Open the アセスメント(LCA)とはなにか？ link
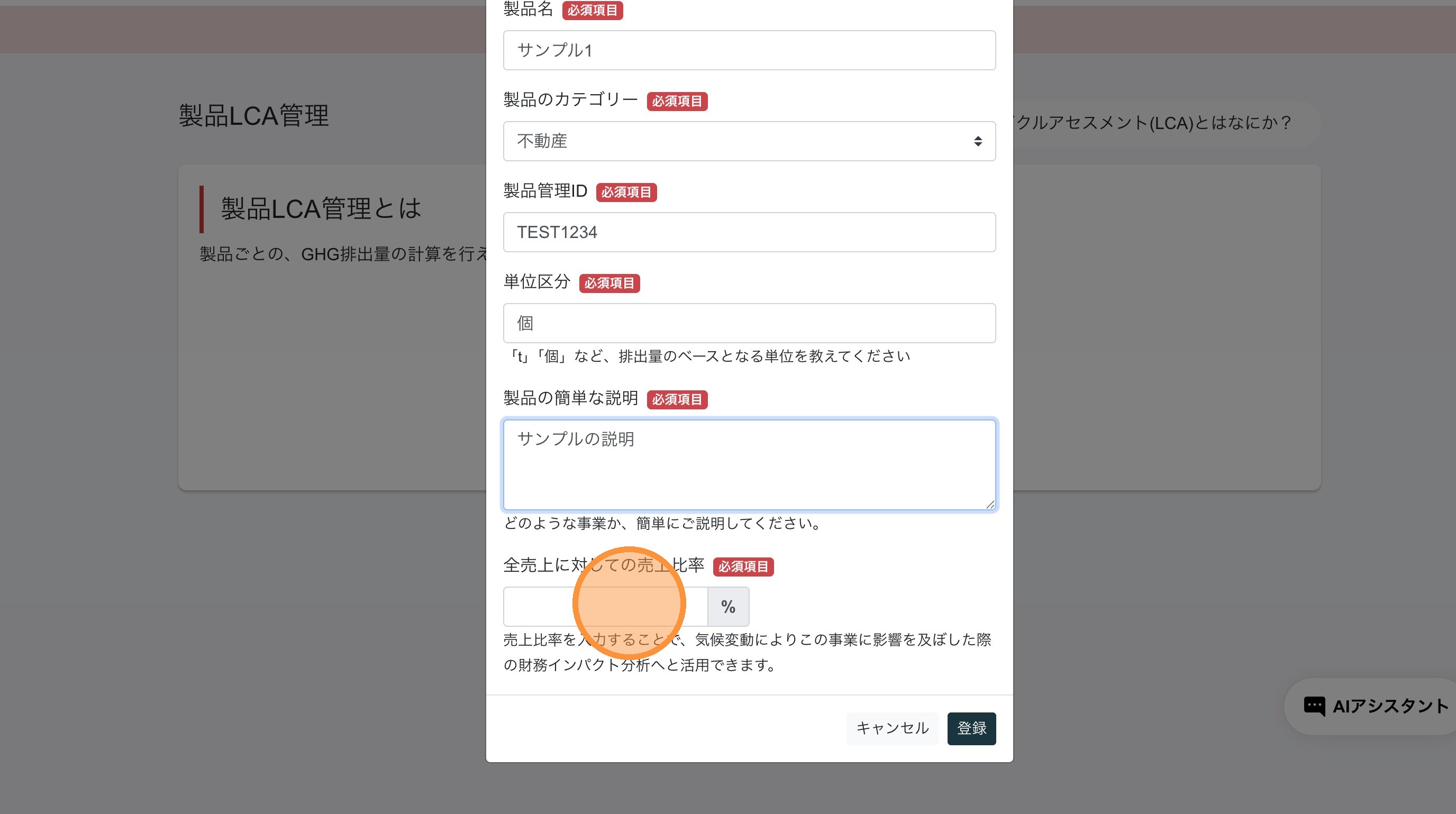This screenshot has height=814, width=1456. (1153, 123)
